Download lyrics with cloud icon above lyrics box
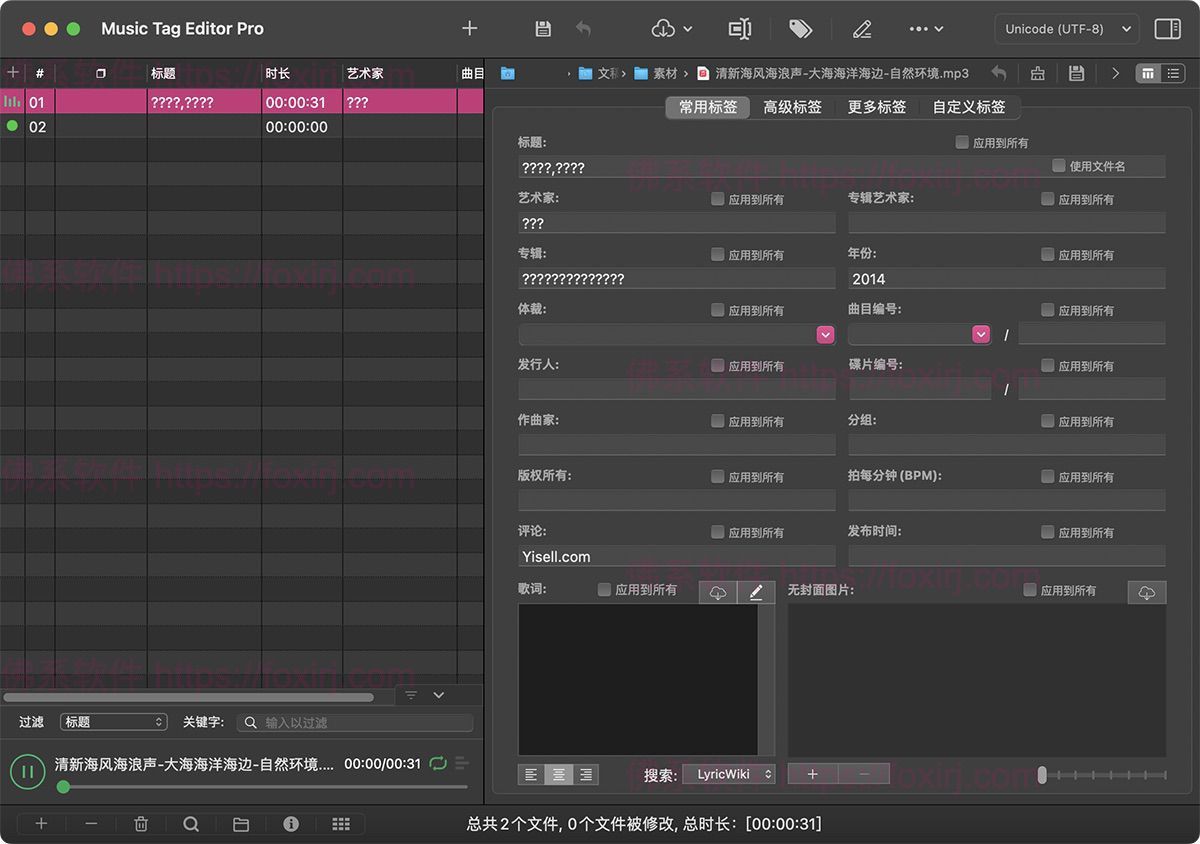This screenshot has width=1200, height=844. click(717, 593)
